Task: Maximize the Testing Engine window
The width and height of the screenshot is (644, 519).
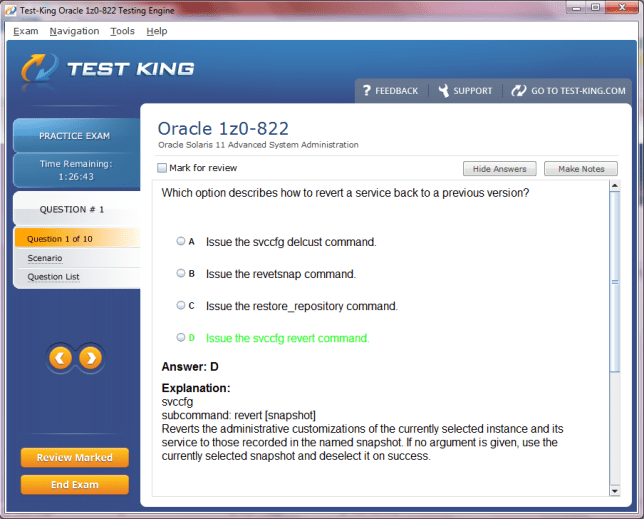Action: (595, 7)
